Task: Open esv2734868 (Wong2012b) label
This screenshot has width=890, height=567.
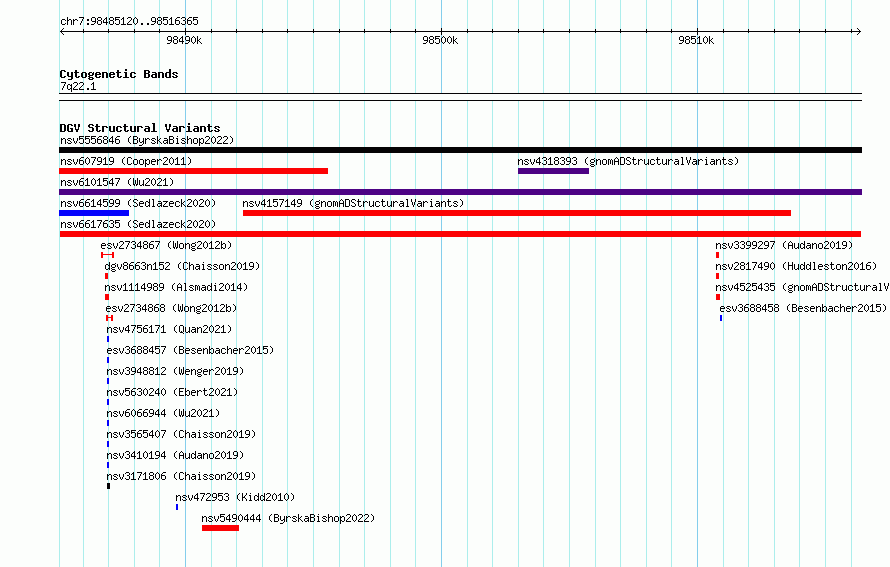Action: pos(171,308)
